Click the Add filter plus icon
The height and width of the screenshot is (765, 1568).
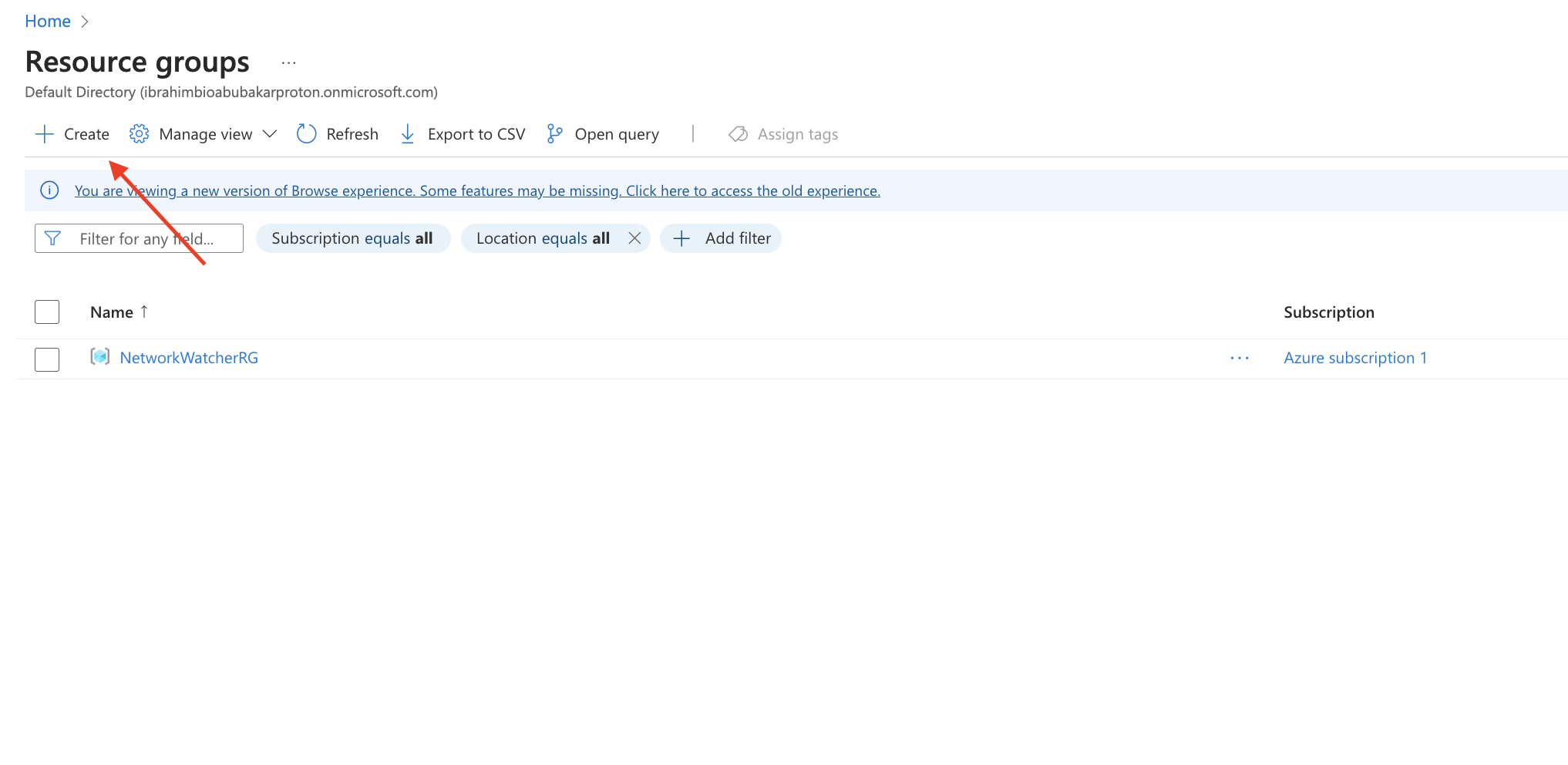click(x=681, y=238)
